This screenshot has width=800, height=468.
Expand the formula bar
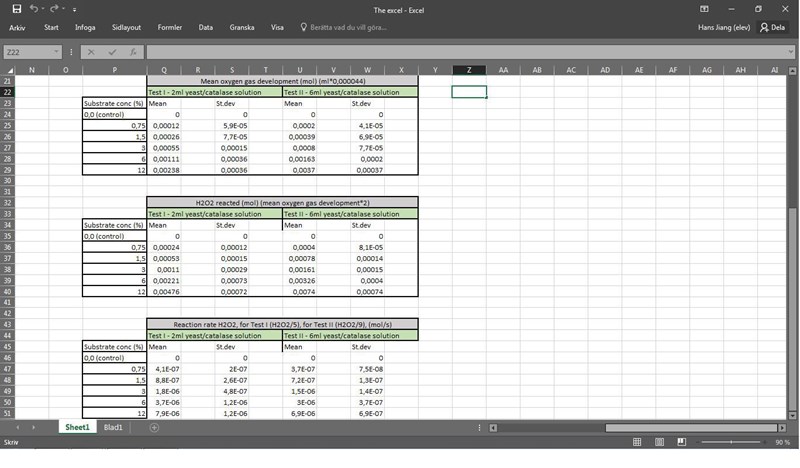(x=790, y=52)
